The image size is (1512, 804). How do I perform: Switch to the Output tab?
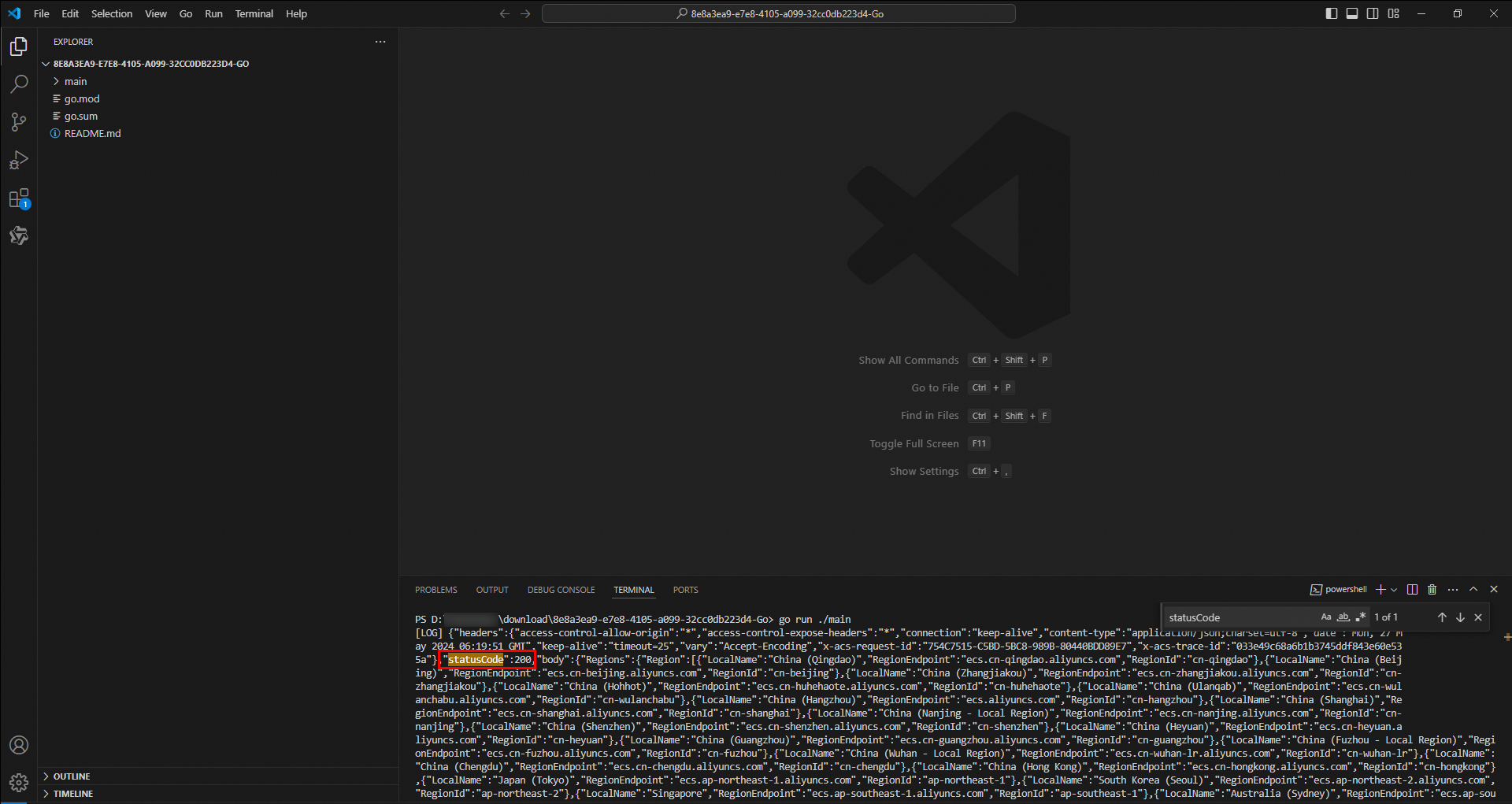pyautogui.click(x=492, y=590)
